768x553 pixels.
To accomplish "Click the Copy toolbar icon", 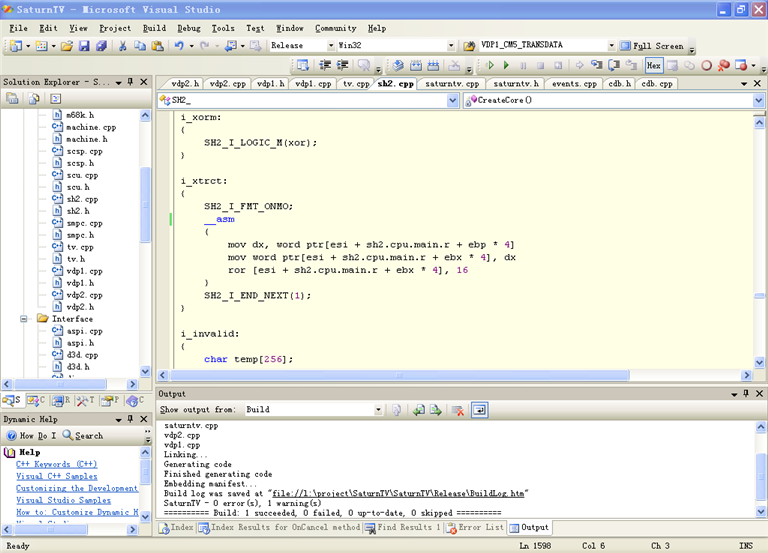I will tap(140, 46).
